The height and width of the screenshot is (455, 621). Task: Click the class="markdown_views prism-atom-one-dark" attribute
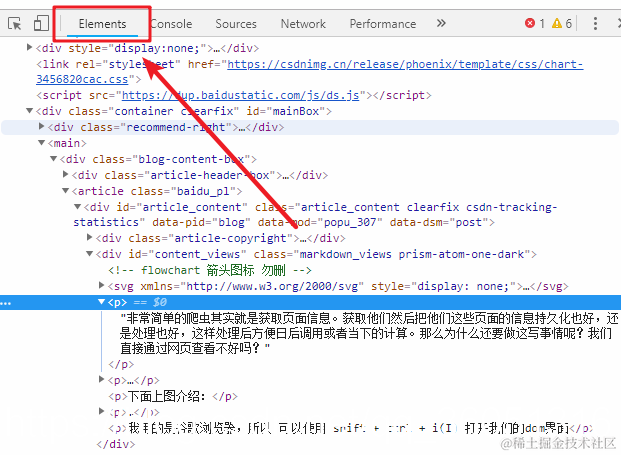point(392,254)
